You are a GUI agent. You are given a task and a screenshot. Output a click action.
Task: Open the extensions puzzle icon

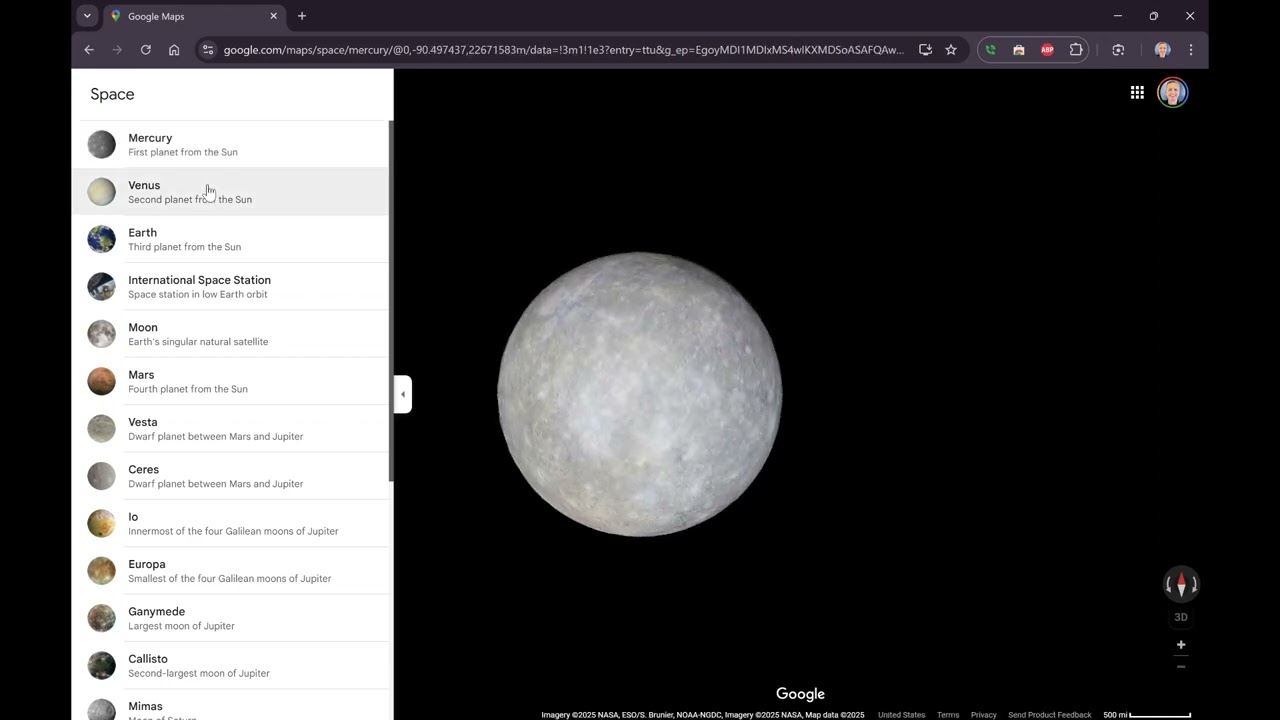click(1076, 50)
